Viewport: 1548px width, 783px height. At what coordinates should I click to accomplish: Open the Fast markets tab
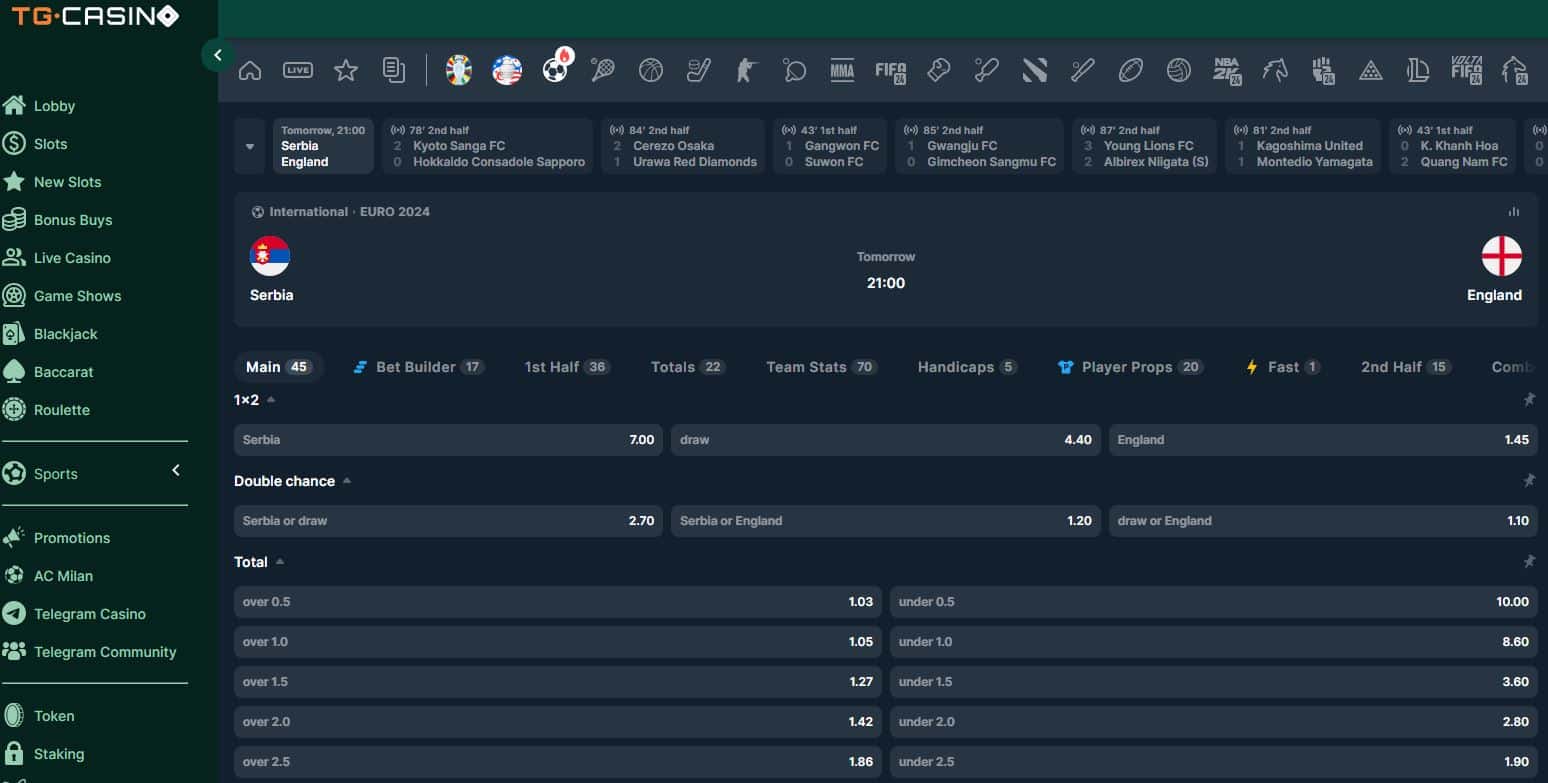(x=1282, y=367)
